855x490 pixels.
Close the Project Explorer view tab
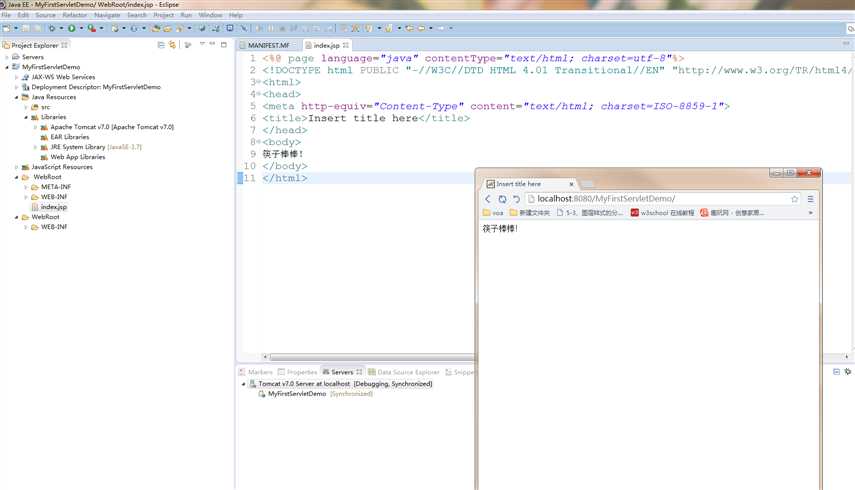64,45
